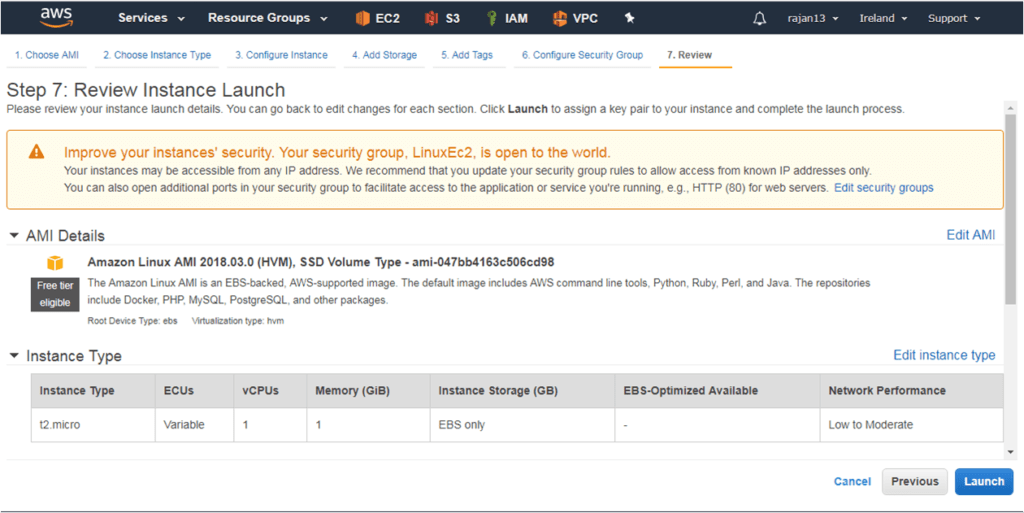Click the Free tier eligible badge
The image size is (1024, 513).
(x=55, y=294)
